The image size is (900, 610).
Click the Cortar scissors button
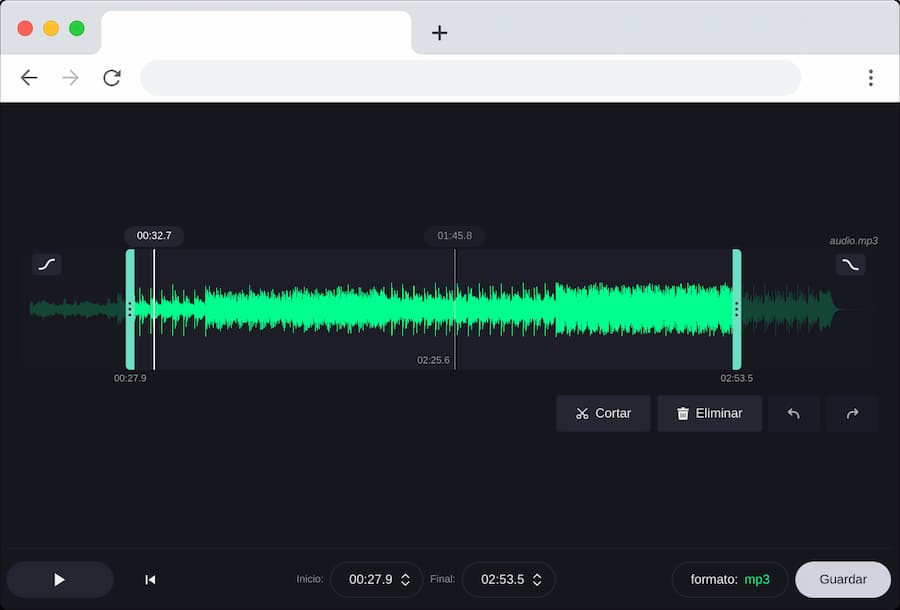point(603,413)
